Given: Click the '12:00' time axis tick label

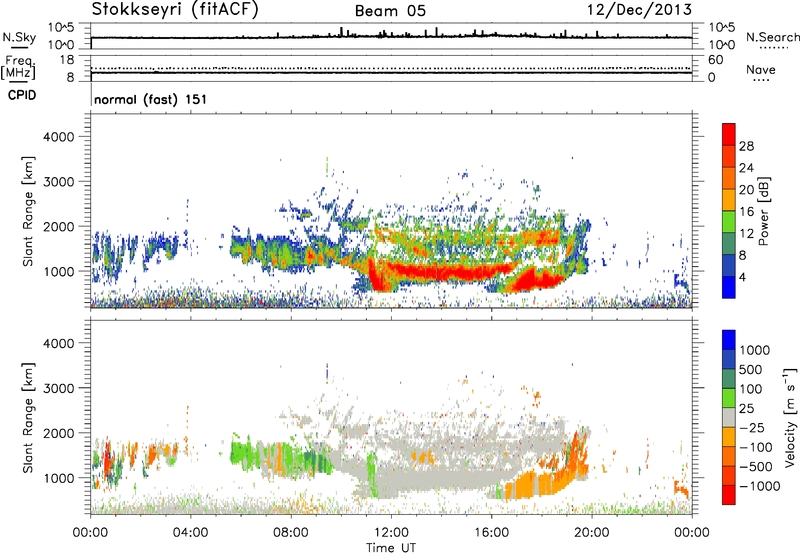Looking at the screenshot, I should 391,533.
